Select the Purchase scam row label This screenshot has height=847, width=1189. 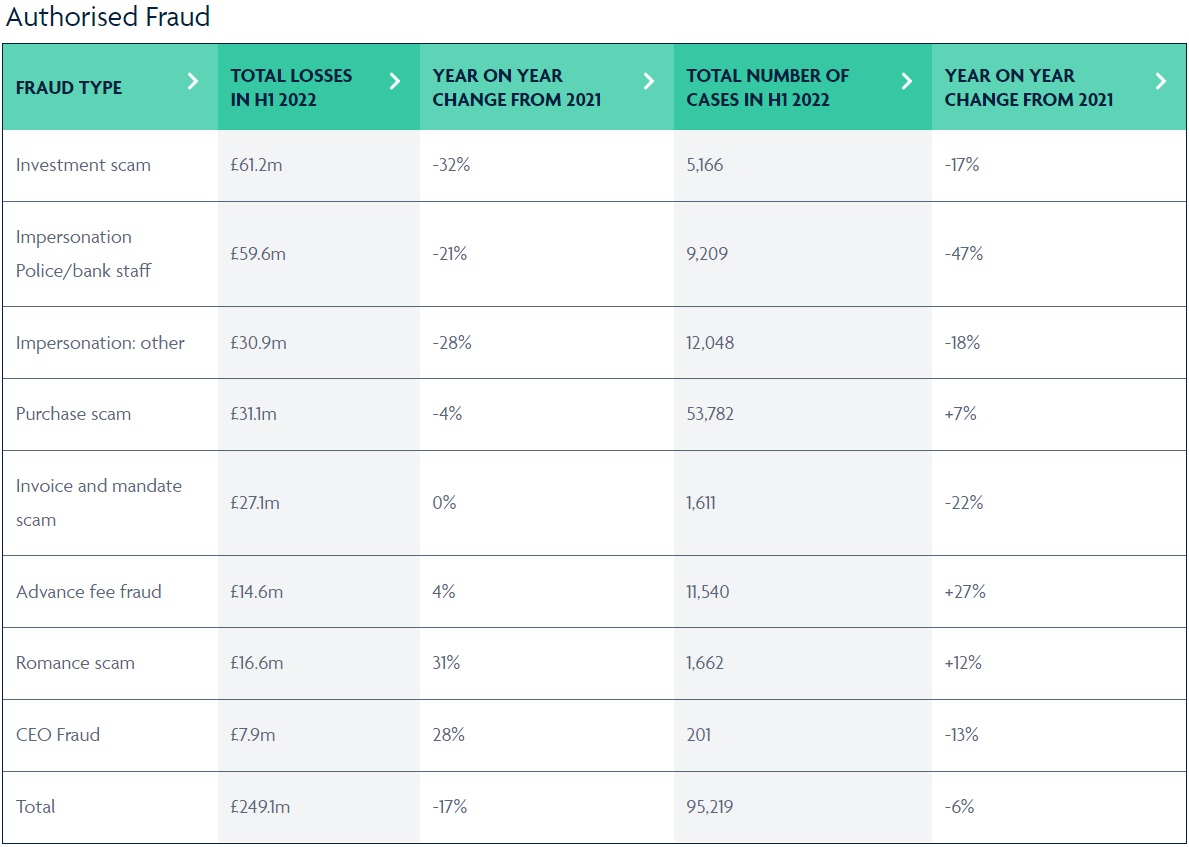[x=73, y=414]
